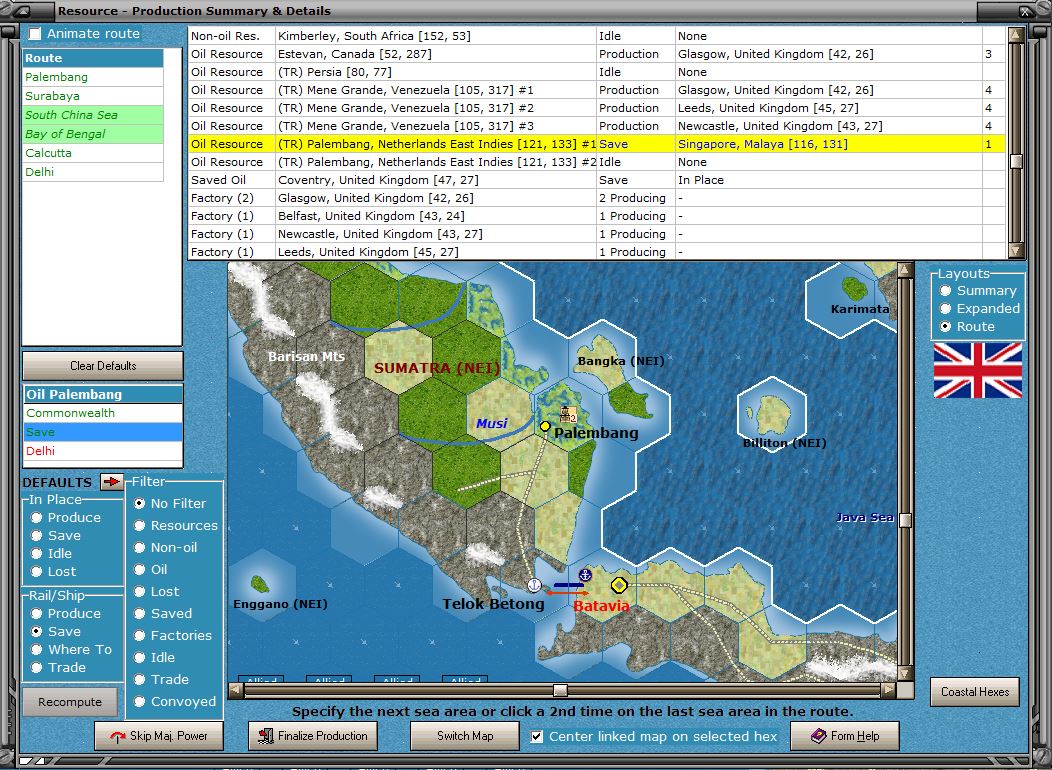Choose the Resources filter option
This screenshot has height=770, width=1052.
tap(140, 525)
